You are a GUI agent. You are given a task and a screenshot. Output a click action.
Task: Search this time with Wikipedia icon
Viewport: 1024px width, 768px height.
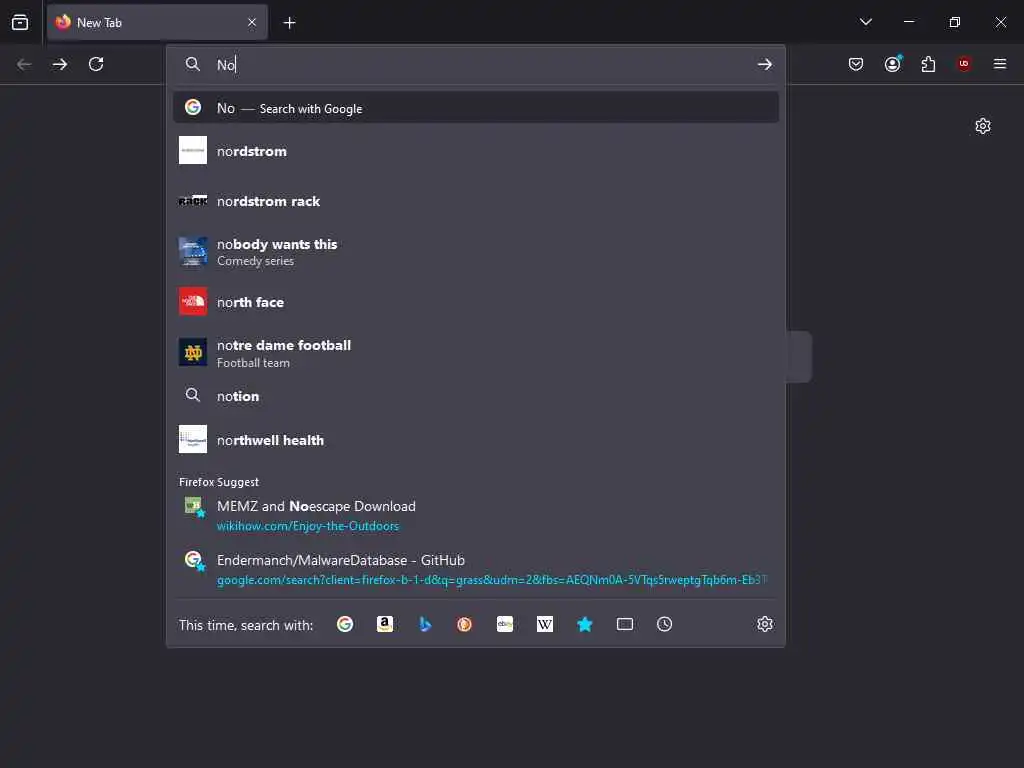tap(545, 624)
